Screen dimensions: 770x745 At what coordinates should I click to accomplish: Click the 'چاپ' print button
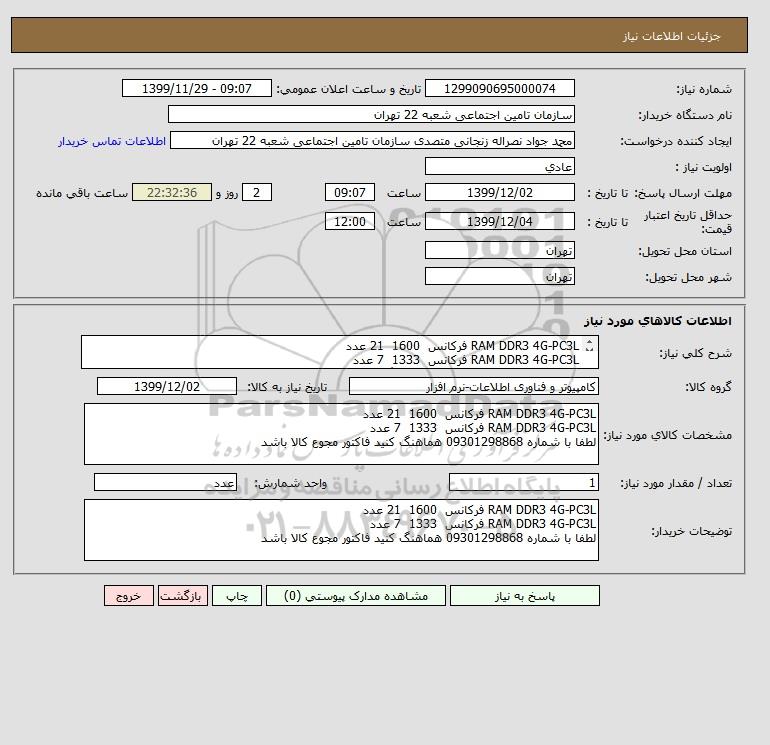(237, 596)
